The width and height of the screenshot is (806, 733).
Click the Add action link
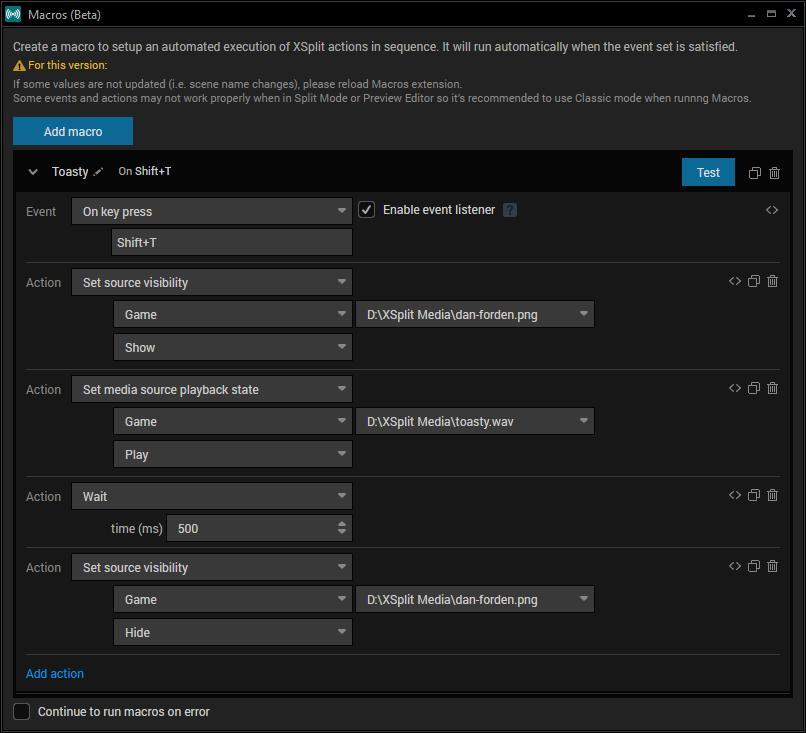[x=55, y=673]
